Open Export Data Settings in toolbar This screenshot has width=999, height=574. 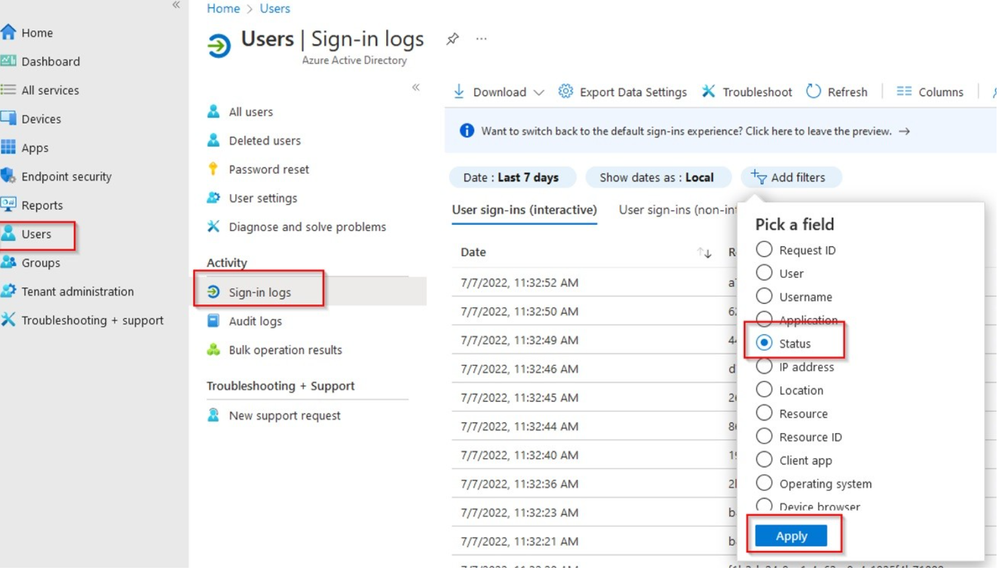(x=622, y=92)
